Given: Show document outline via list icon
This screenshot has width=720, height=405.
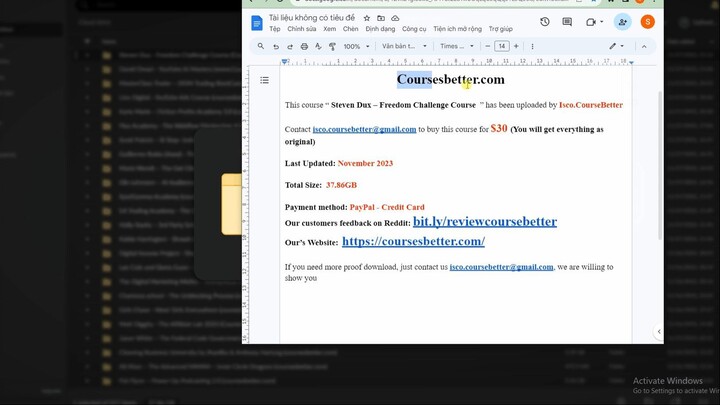Looking at the screenshot, I should tap(264, 80).
